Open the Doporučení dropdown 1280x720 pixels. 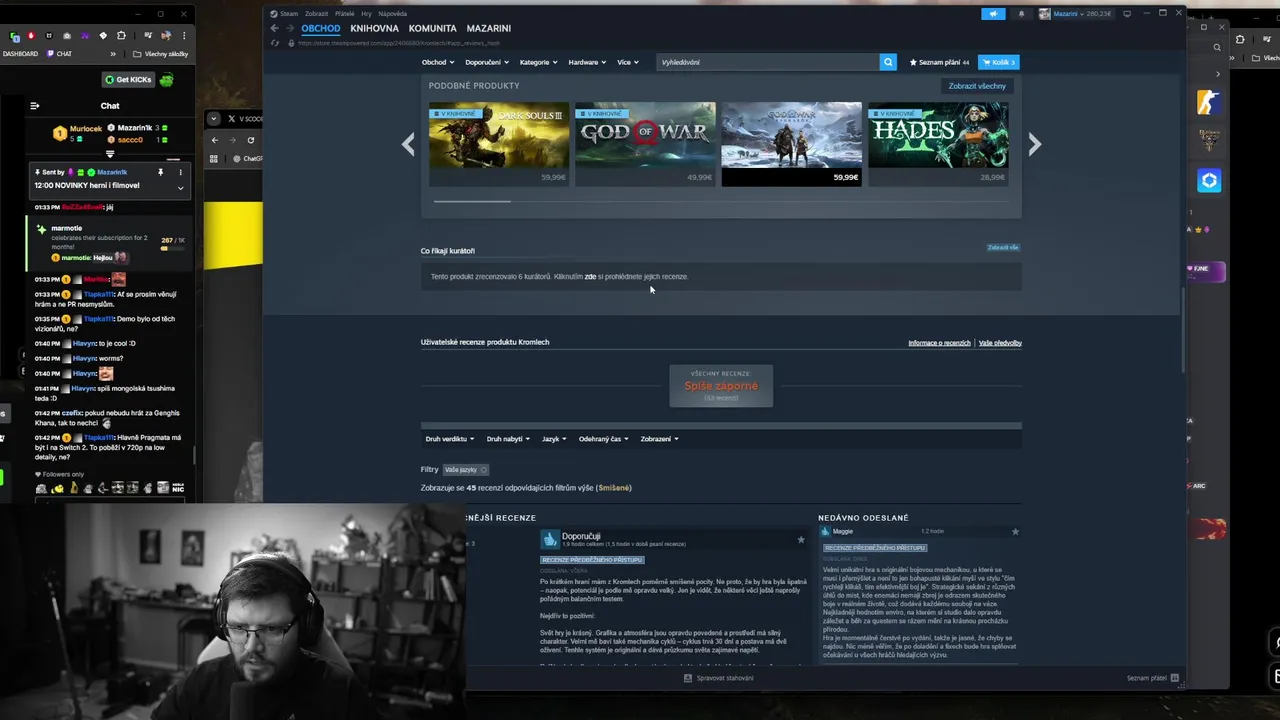tap(486, 62)
